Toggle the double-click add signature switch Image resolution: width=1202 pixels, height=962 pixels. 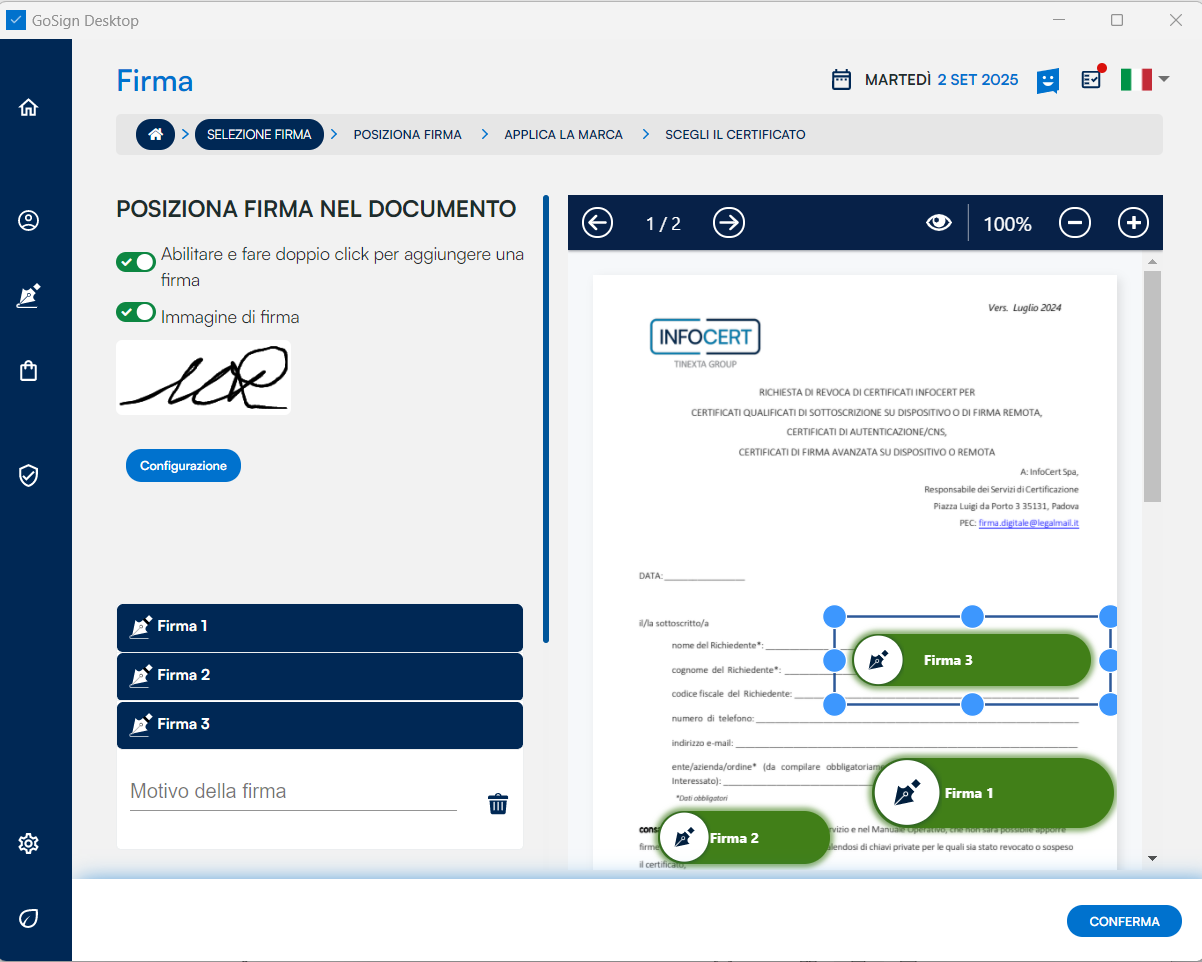[x=136, y=262]
